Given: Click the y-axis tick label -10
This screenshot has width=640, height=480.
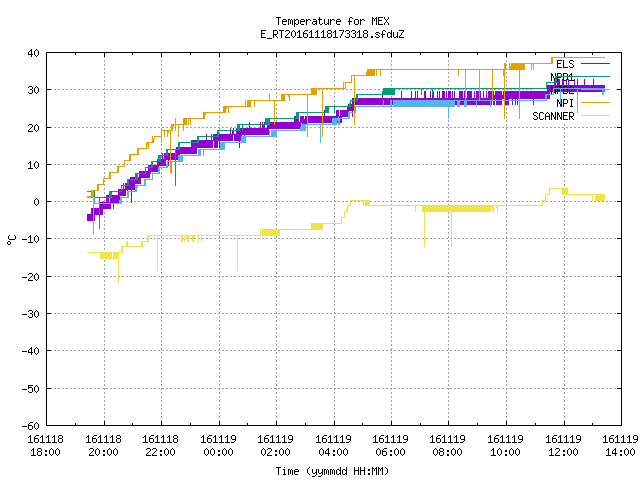Looking at the screenshot, I should tap(31, 239).
